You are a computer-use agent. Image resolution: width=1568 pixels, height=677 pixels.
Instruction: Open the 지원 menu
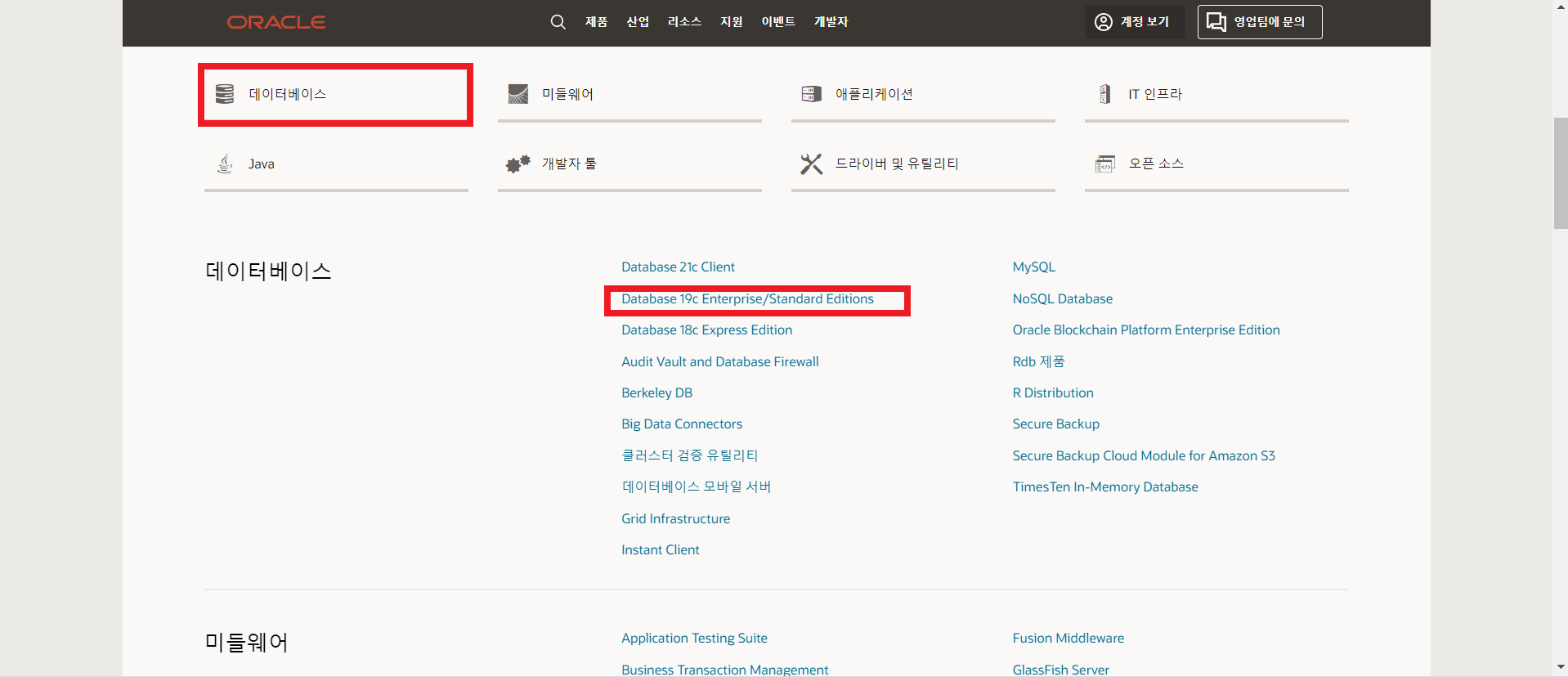732,22
